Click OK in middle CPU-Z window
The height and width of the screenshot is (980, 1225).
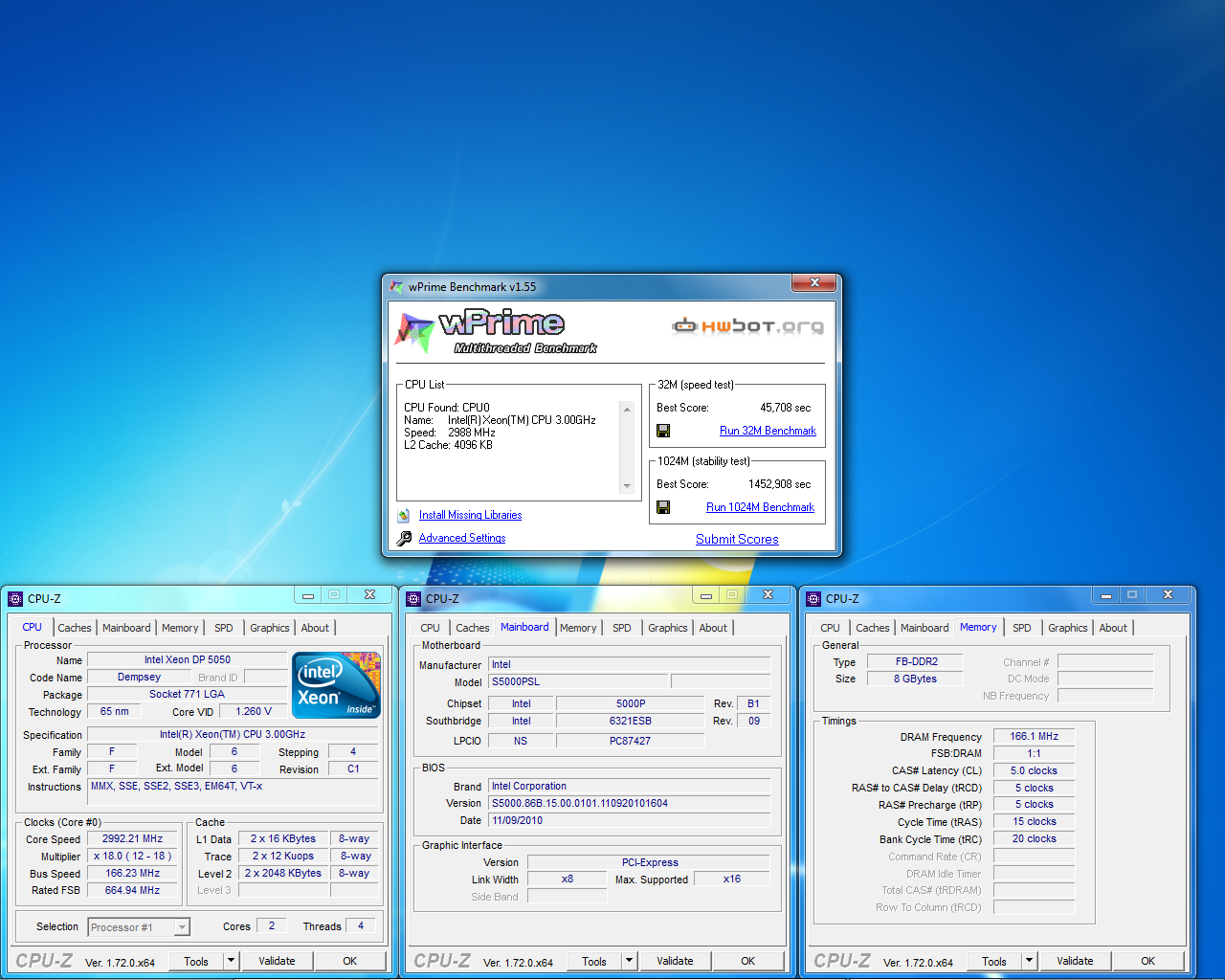pyautogui.click(x=748, y=961)
